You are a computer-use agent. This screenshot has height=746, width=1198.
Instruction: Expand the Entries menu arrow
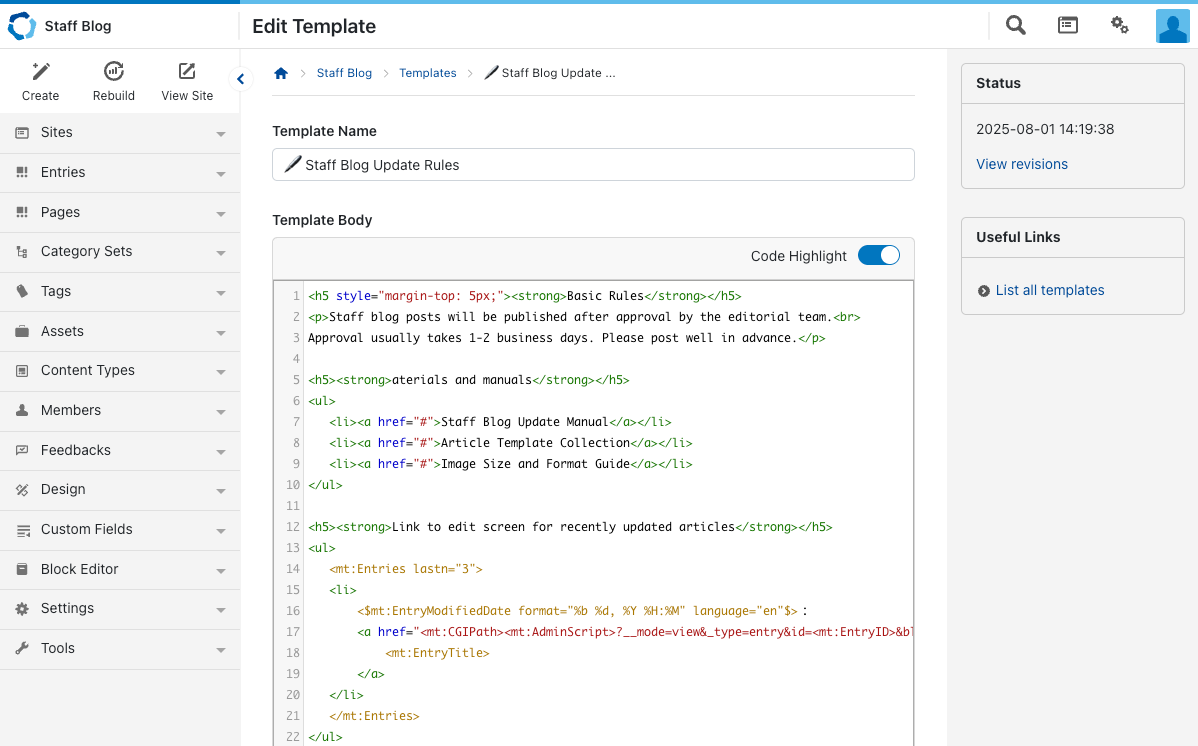click(x=221, y=174)
